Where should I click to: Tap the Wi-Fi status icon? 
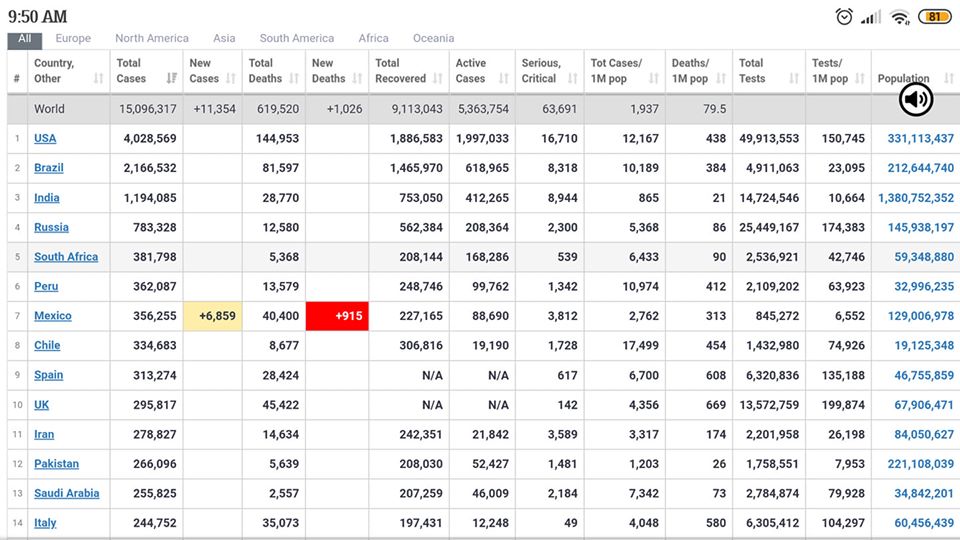click(900, 17)
